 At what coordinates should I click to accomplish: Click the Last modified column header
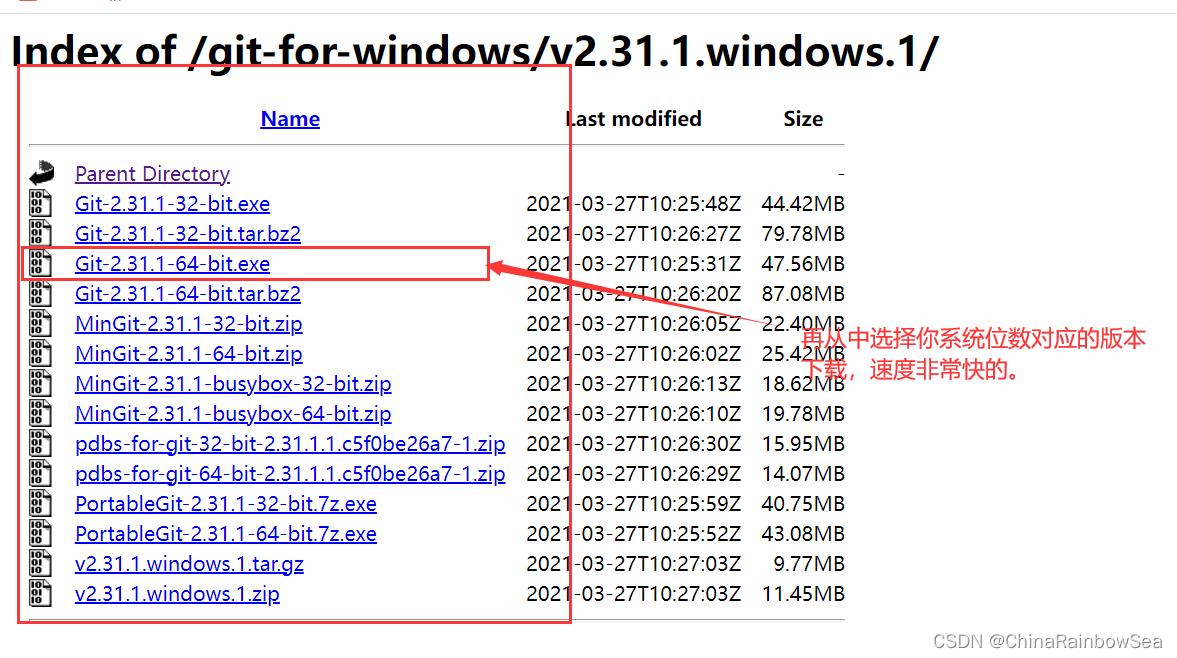point(634,119)
